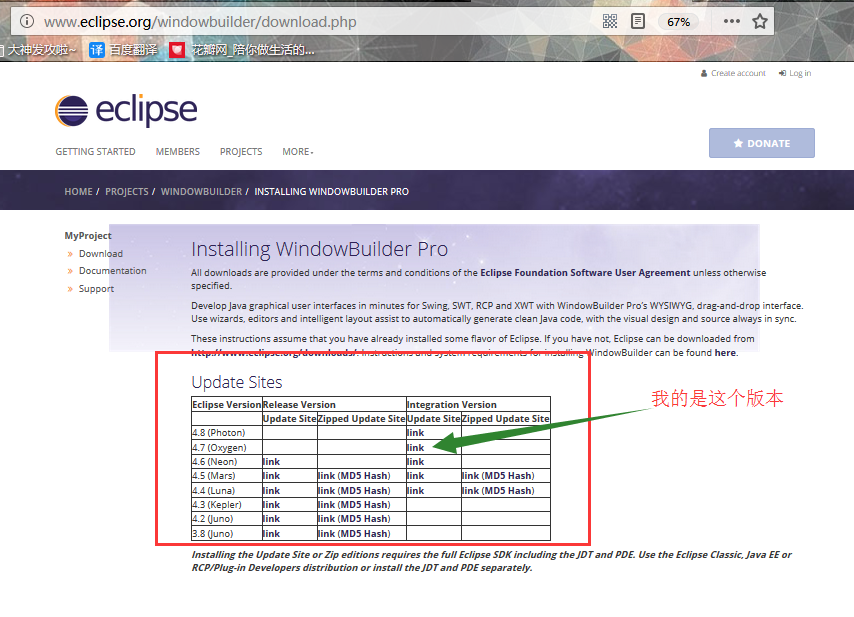Open Download in MyProject sidebar
Image resolution: width=854 pixels, height=617 pixels.
point(101,254)
